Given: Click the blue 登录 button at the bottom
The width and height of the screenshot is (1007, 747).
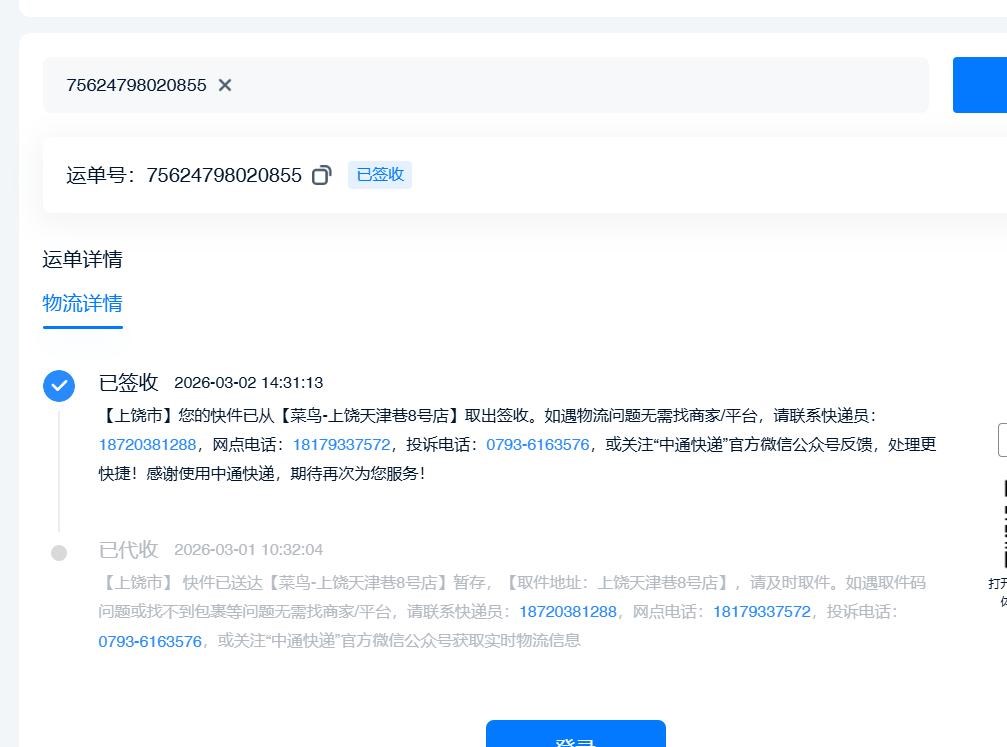Looking at the screenshot, I should point(575,735).
